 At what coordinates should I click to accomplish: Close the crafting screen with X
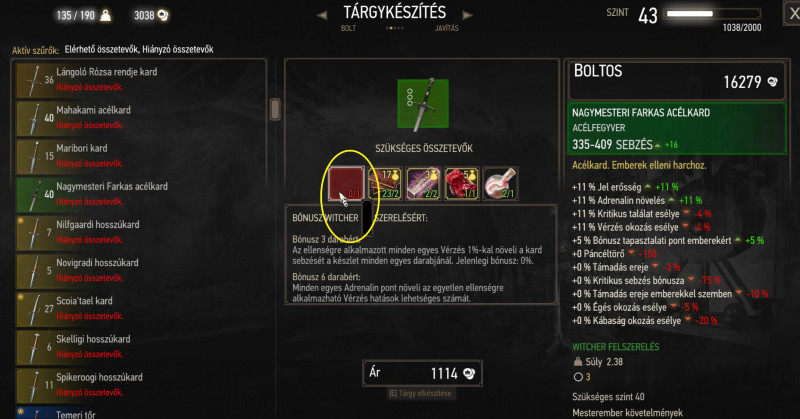click(x=793, y=14)
